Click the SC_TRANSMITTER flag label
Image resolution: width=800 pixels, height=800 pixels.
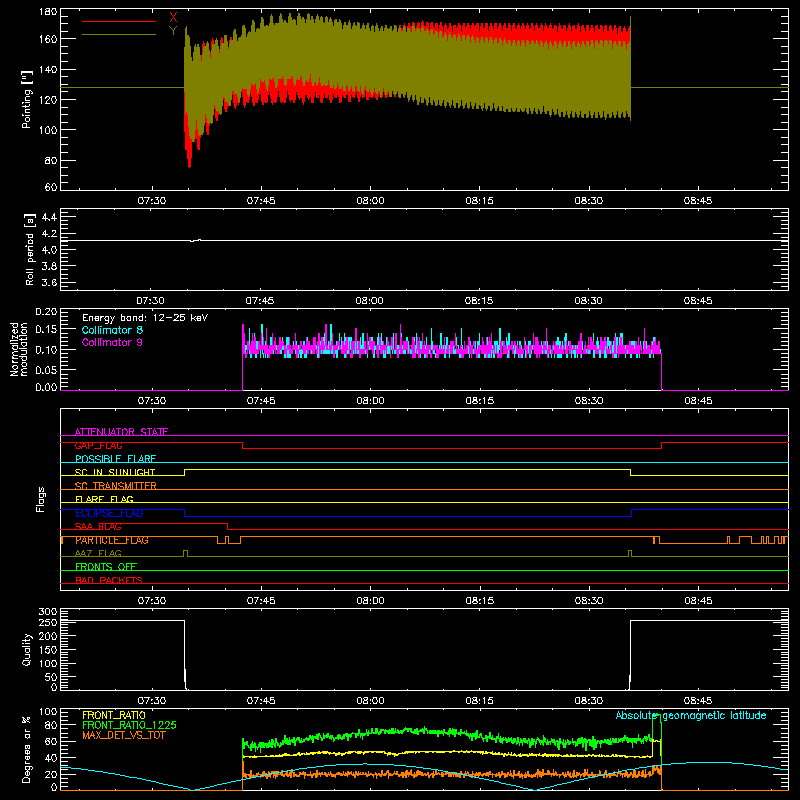[116, 486]
